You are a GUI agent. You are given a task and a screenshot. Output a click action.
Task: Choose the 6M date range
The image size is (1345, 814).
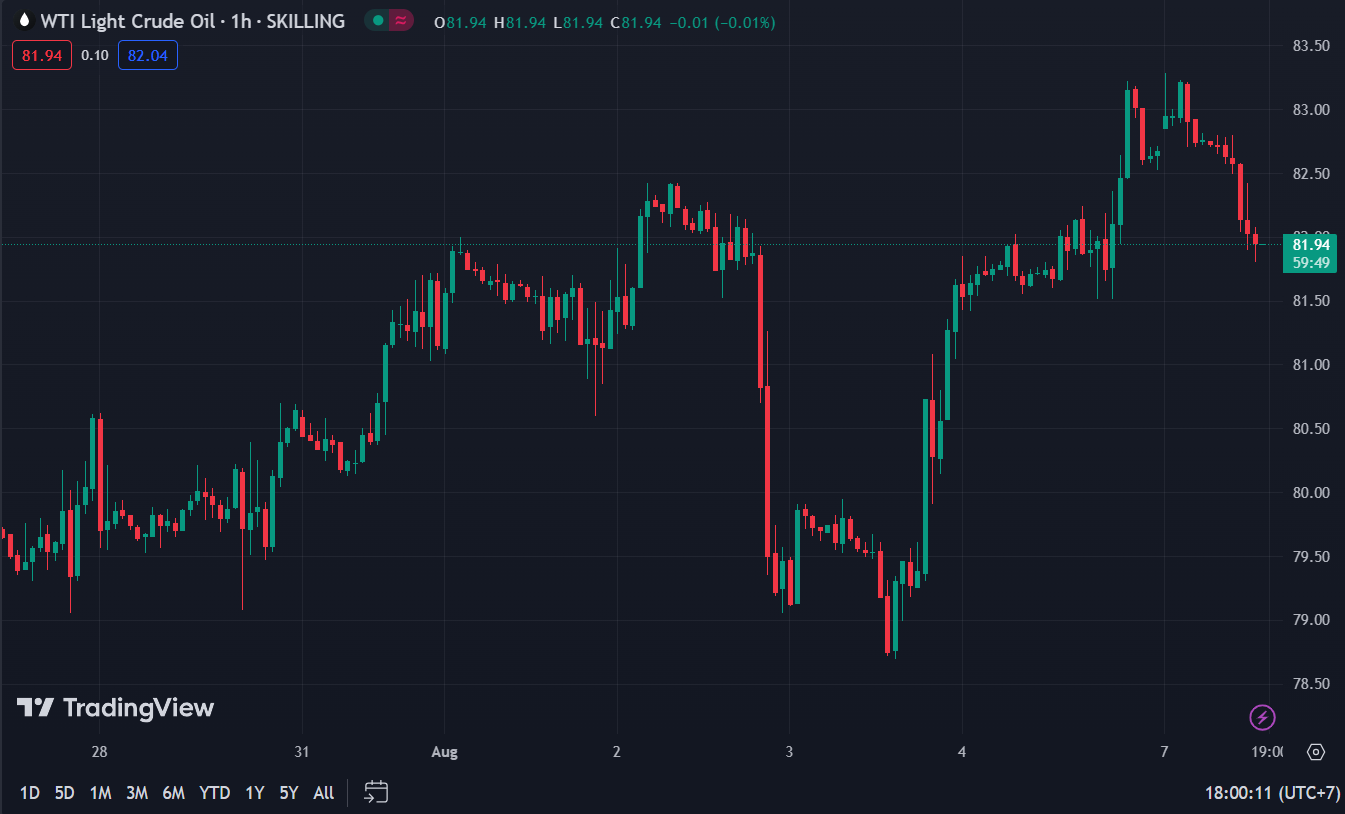coord(174,793)
